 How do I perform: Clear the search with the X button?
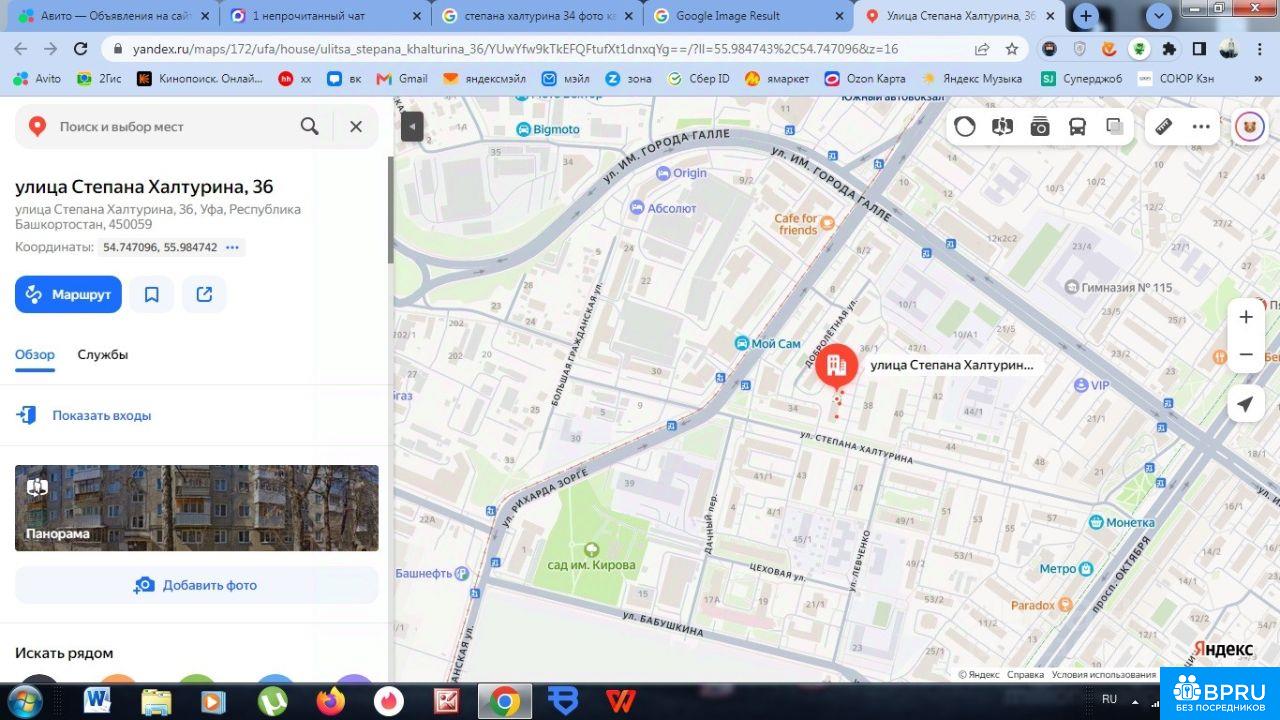coord(355,126)
